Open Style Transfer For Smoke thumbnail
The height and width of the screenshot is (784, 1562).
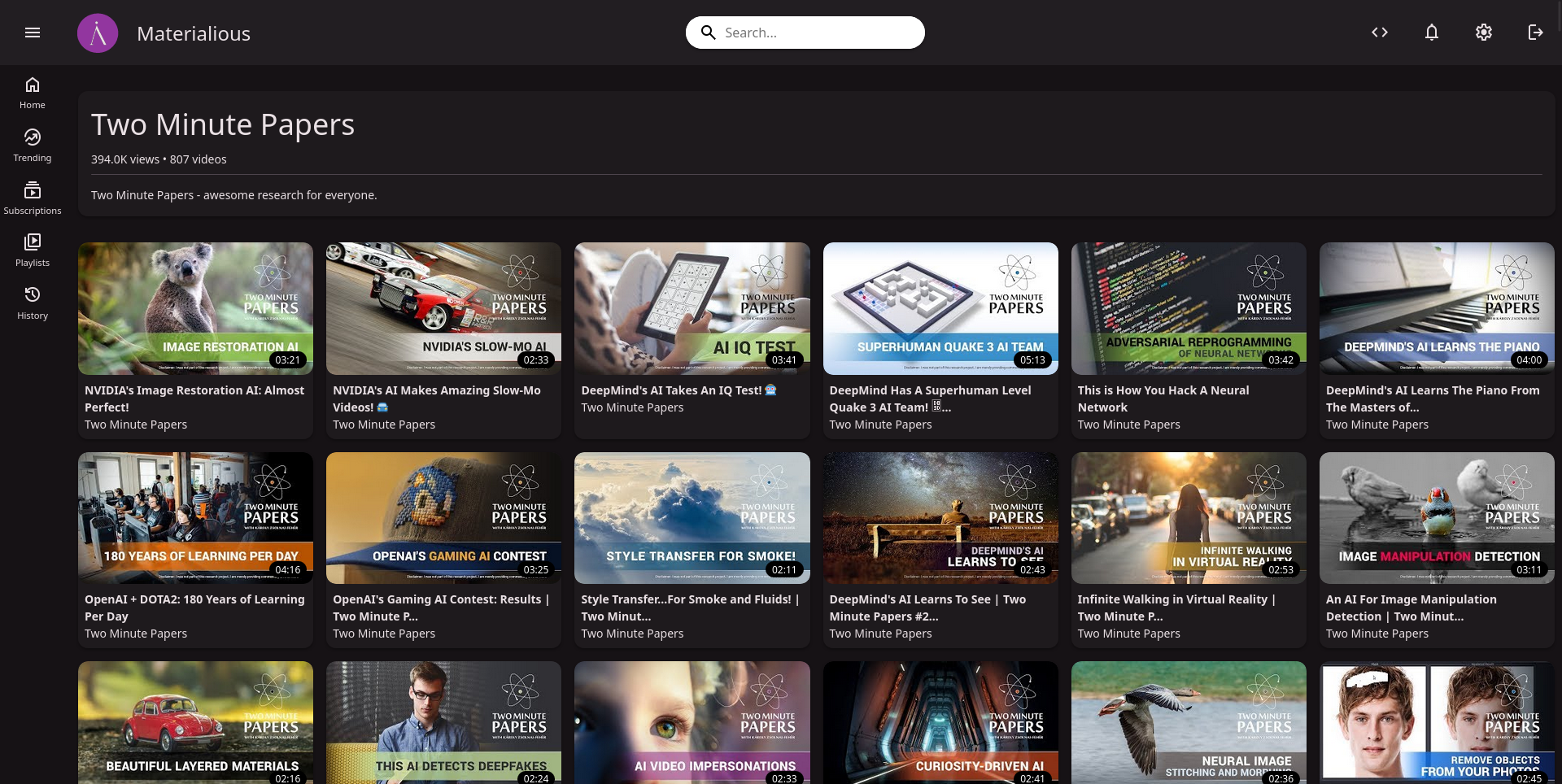coord(692,518)
